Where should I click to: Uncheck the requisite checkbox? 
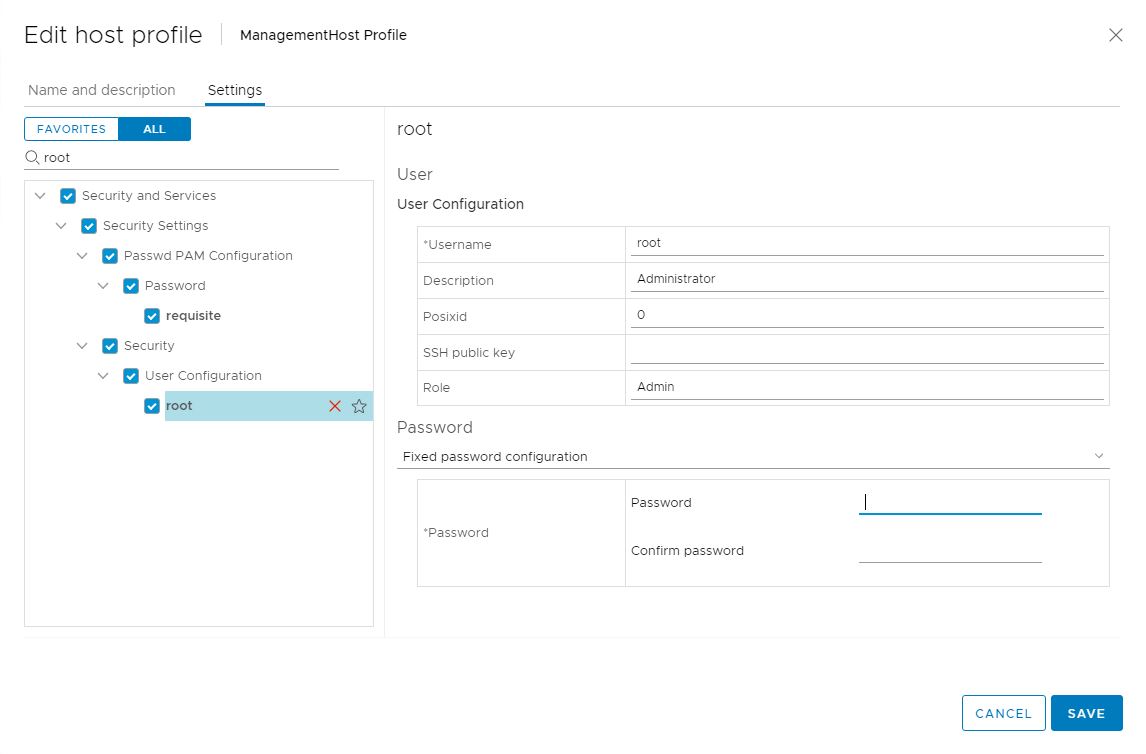(152, 315)
